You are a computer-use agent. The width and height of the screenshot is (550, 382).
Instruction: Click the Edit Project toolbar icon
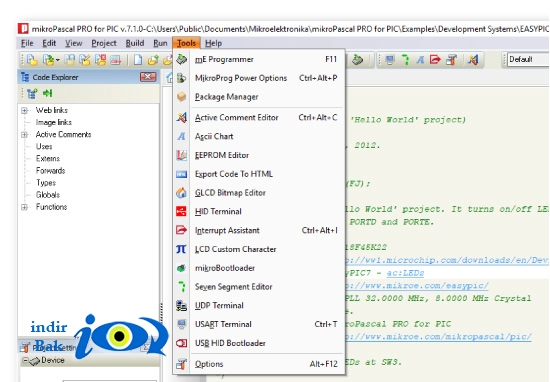[85, 60]
